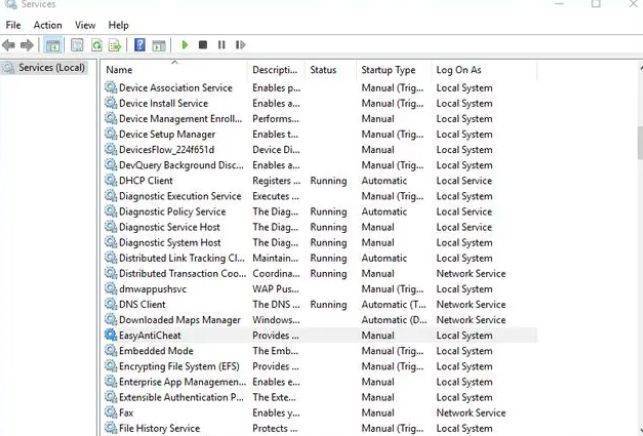643x436 pixels.
Task: Select Services (Local) in the left tree
Action: click(x=52, y=68)
